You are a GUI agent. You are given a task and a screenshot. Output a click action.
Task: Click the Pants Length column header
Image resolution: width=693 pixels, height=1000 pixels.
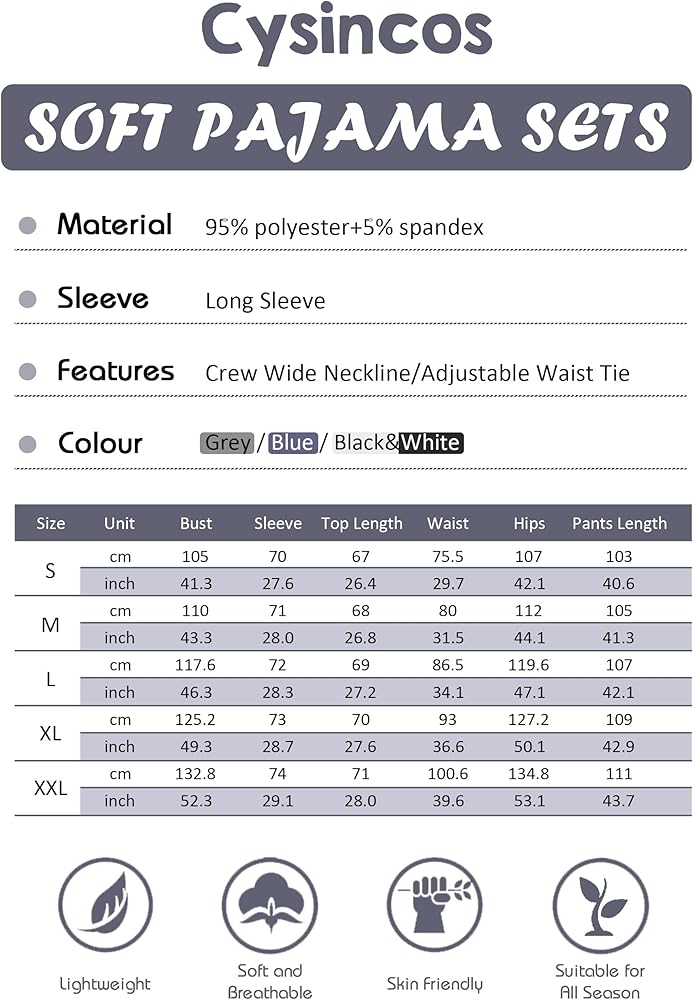(x=619, y=523)
